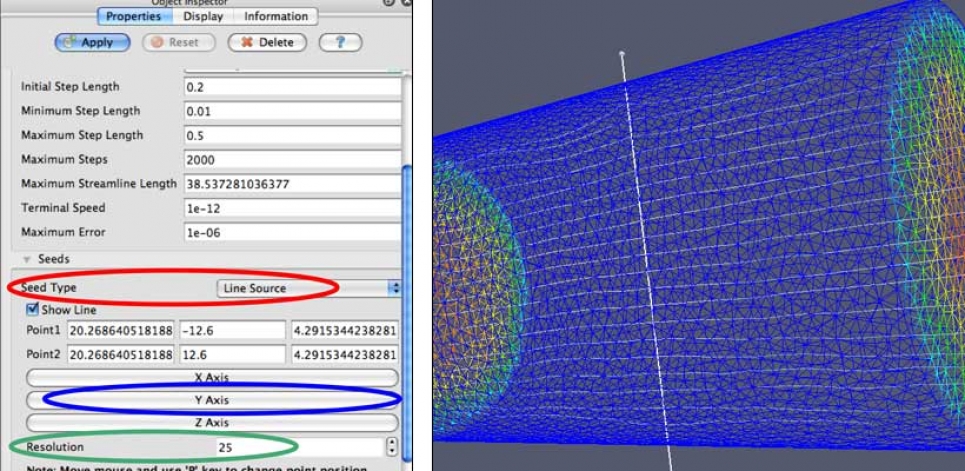Click the Resolution stepper arrows
Screen dimensions: 965x471
(x=391, y=447)
